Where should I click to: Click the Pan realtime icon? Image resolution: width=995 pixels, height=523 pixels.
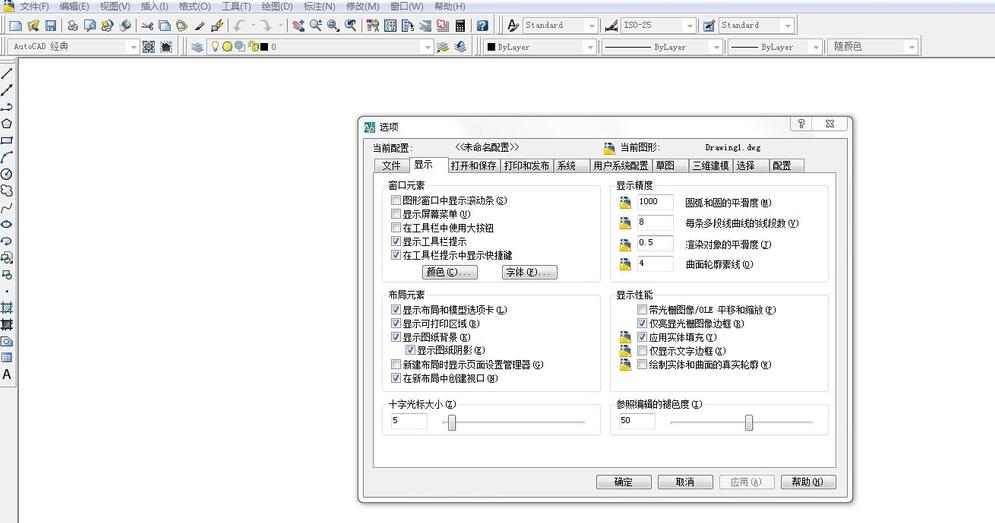[x=298, y=25]
